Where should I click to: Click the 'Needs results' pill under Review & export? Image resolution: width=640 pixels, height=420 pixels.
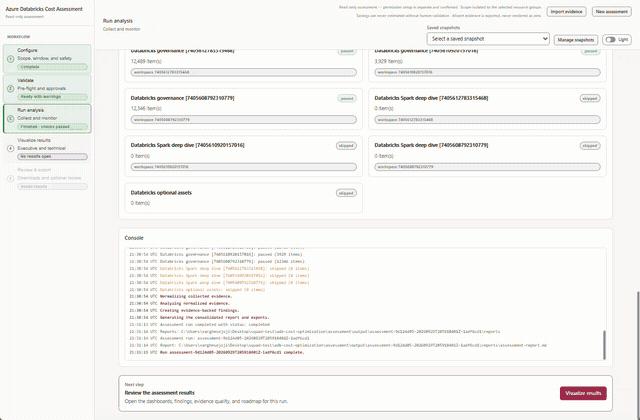tap(52, 187)
